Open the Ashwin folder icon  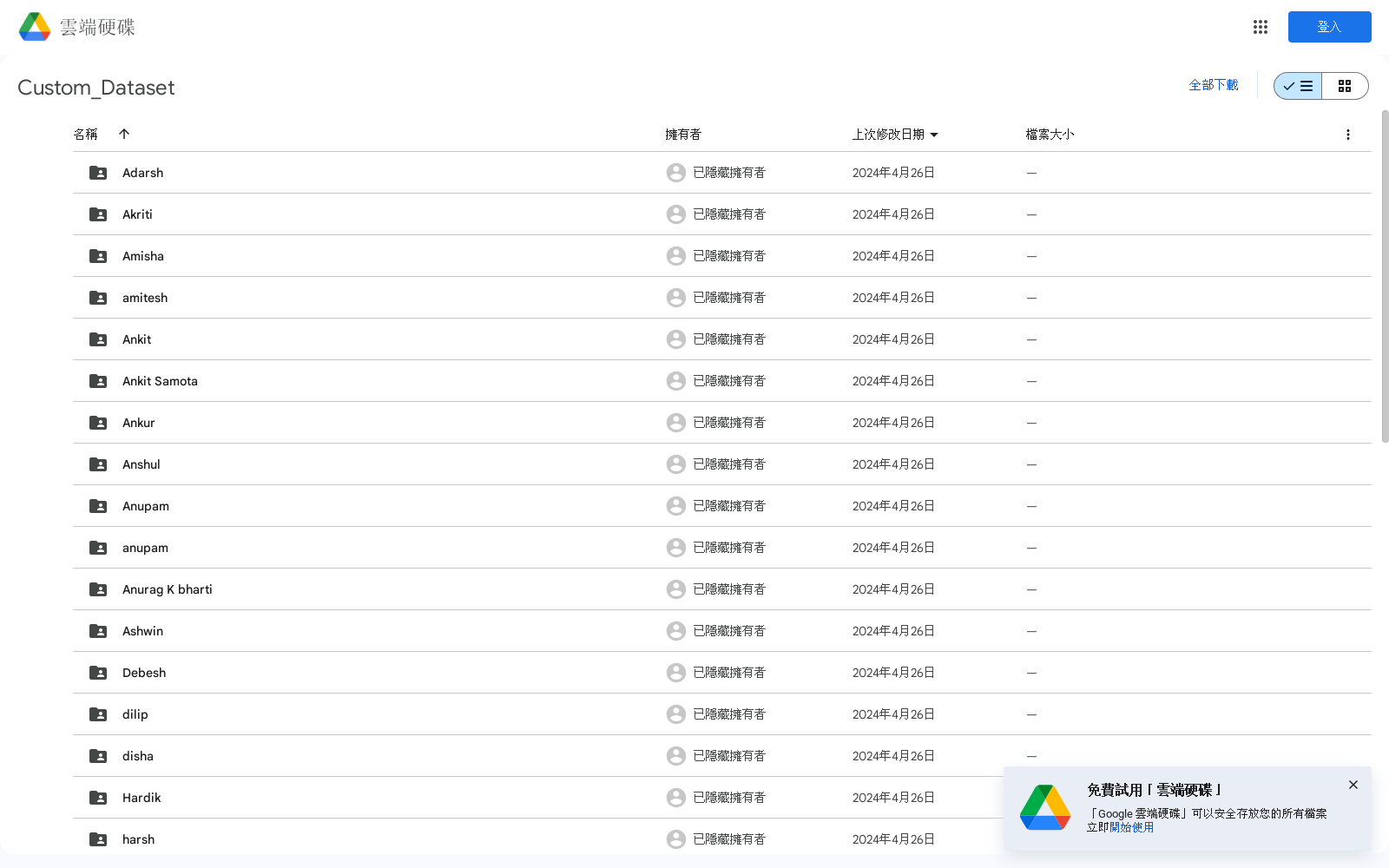pos(98,631)
